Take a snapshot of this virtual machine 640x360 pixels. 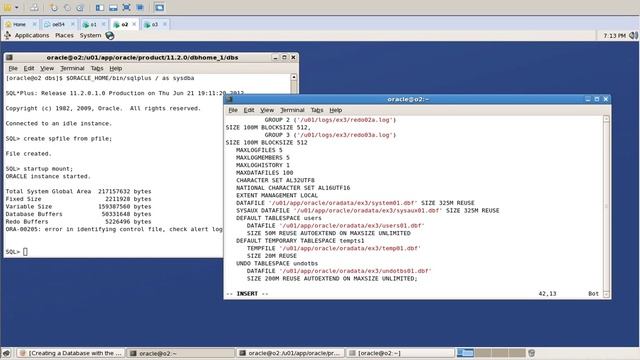click(x=53, y=7)
